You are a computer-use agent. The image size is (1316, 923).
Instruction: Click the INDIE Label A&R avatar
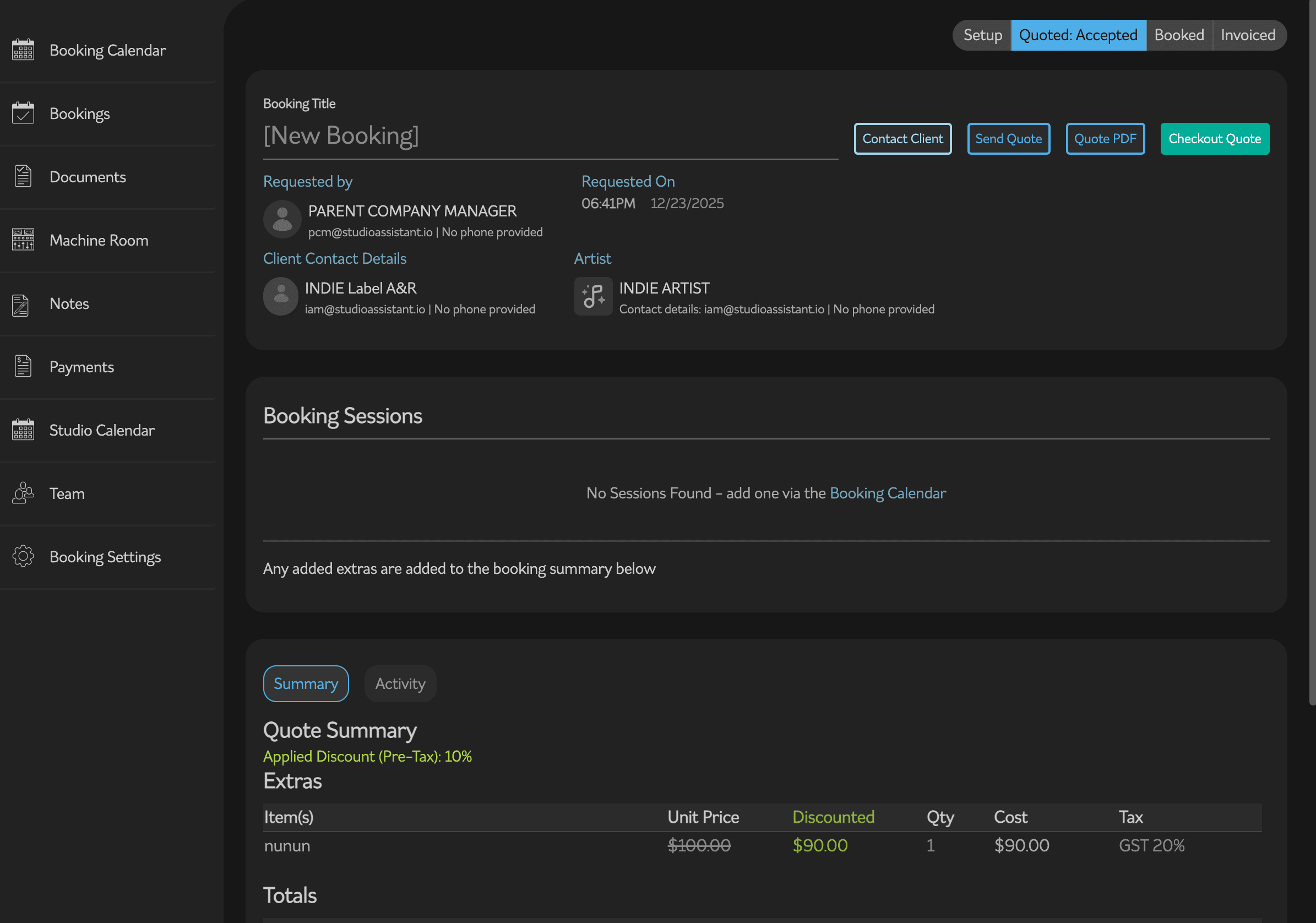pyautogui.click(x=281, y=296)
